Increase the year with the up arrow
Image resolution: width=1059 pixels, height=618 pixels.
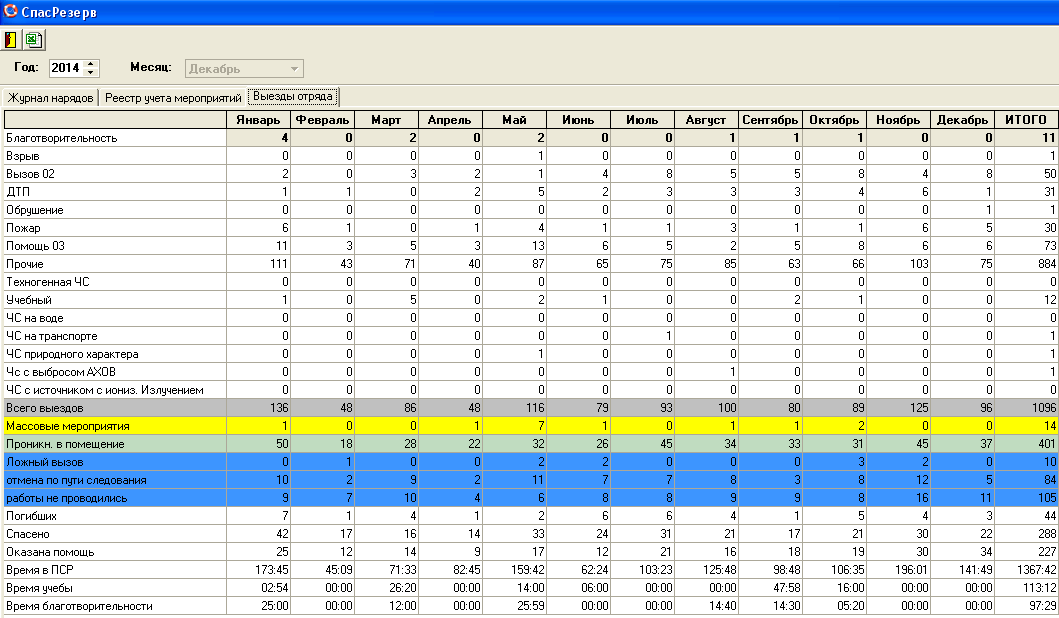(x=91, y=64)
